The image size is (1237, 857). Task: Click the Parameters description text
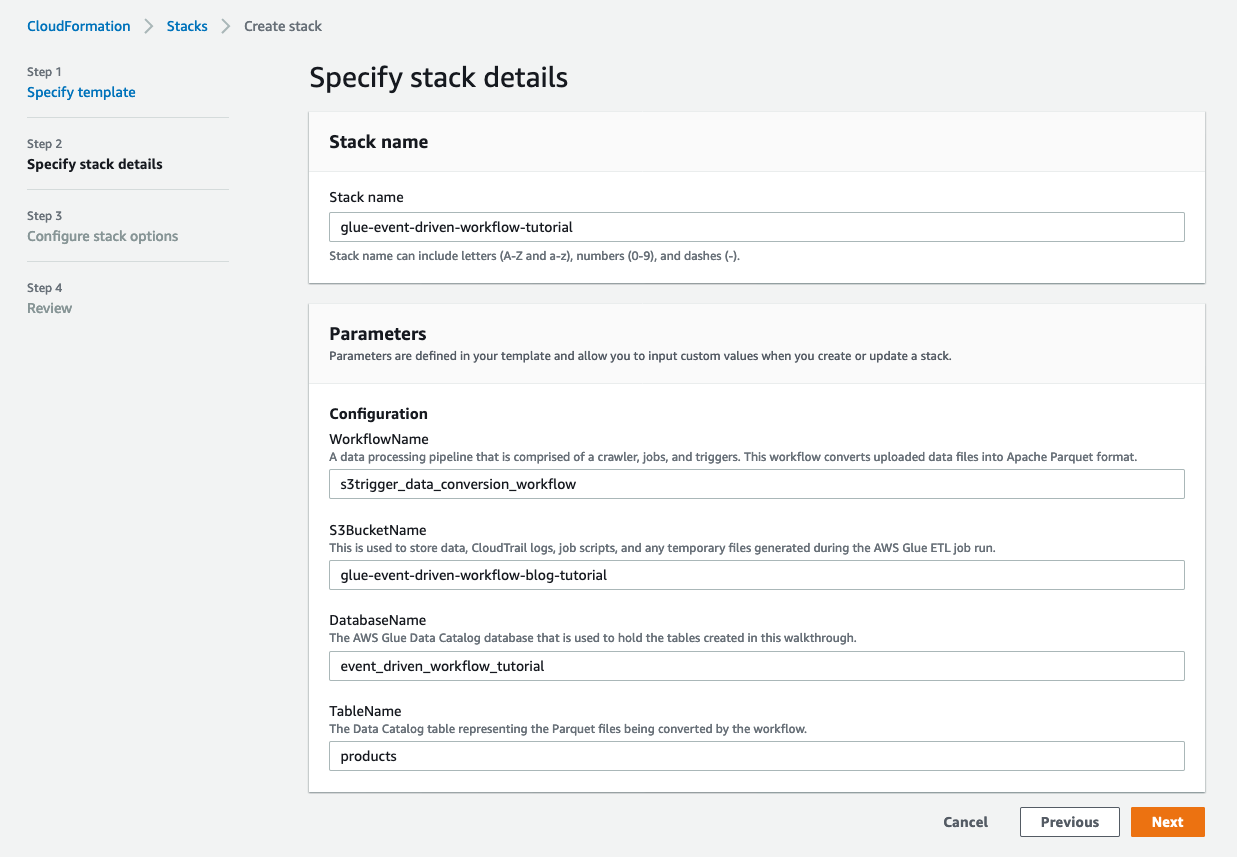pos(640,356)
